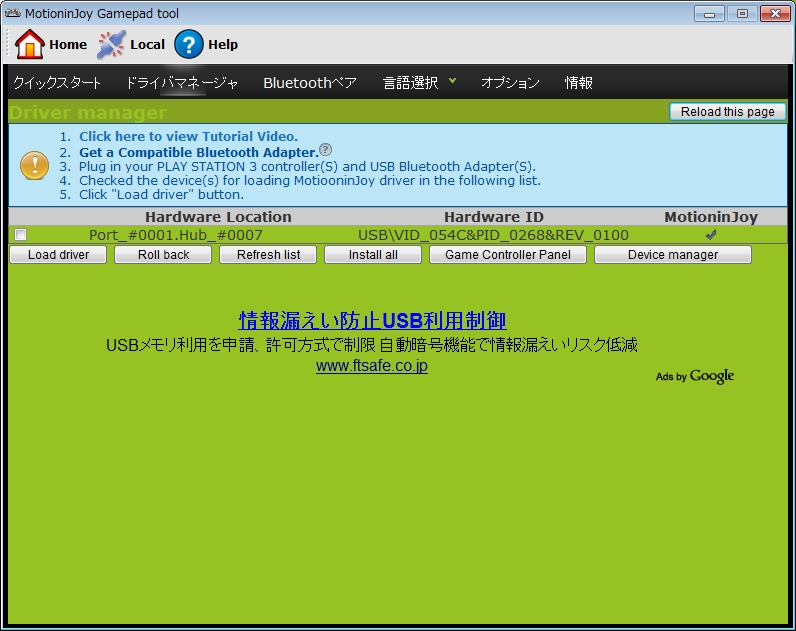
Task: Click the gamepad icon in the title bar
Action: coord(13,13)
